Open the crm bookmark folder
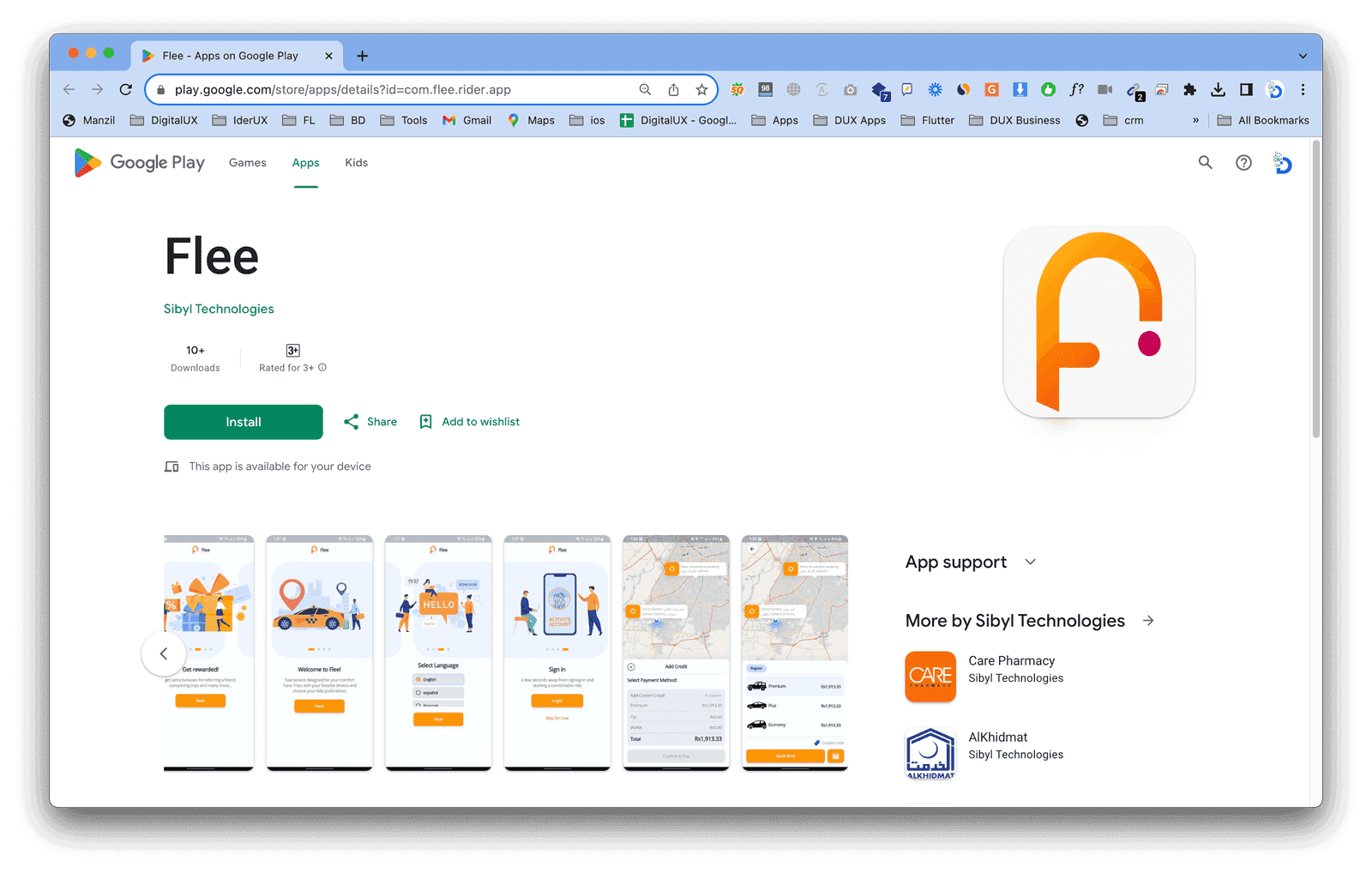1372x873 pixels. 1123,120
